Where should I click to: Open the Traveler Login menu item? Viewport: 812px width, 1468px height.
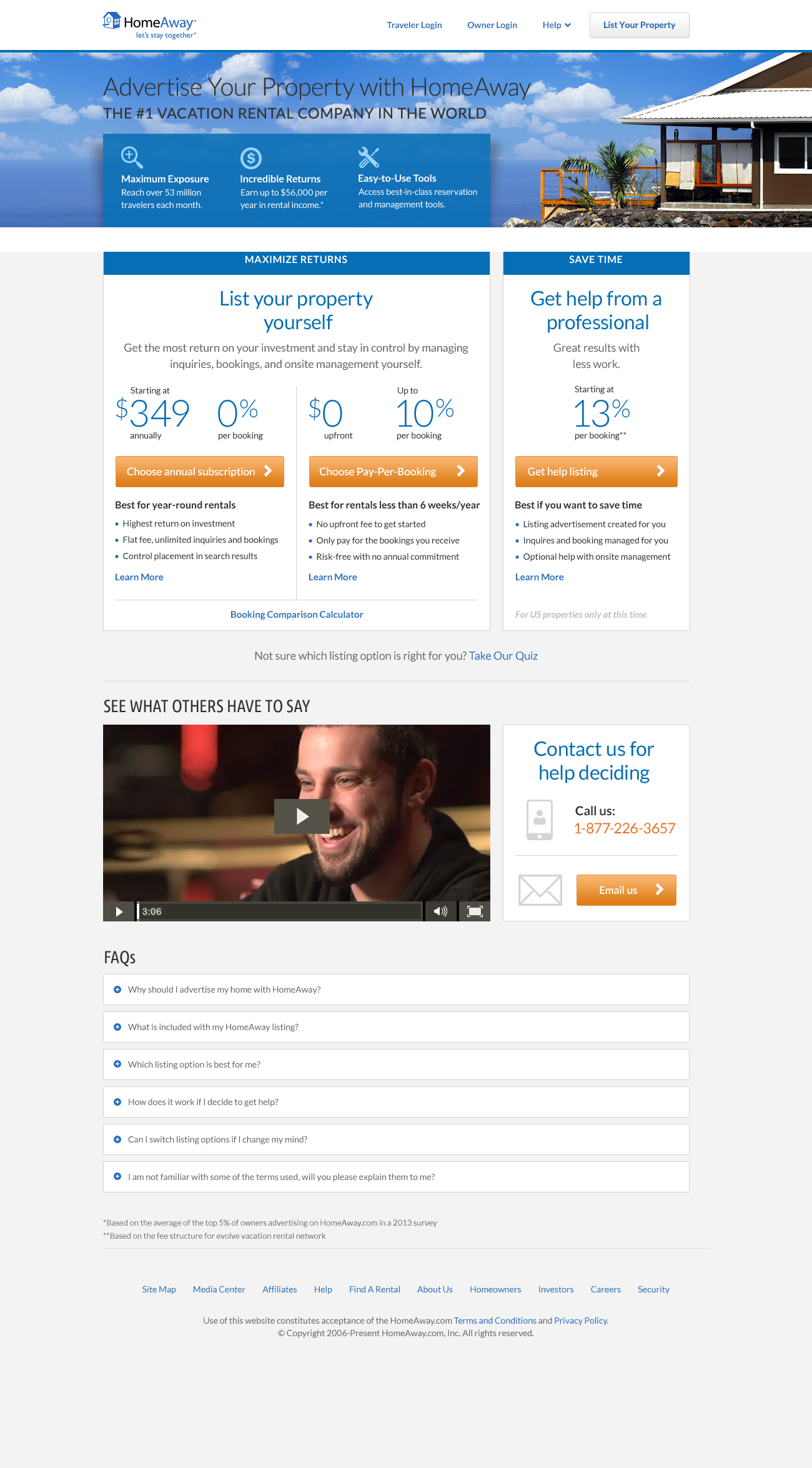[x=414, y=25]
